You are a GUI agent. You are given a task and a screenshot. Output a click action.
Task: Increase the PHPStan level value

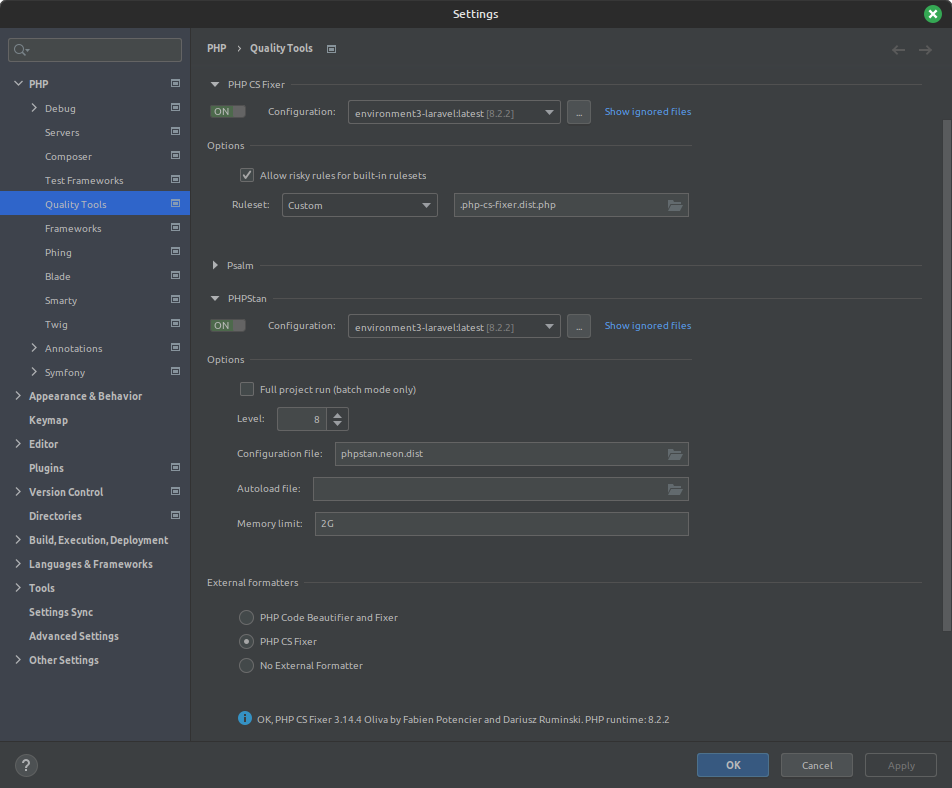point(338,414)
